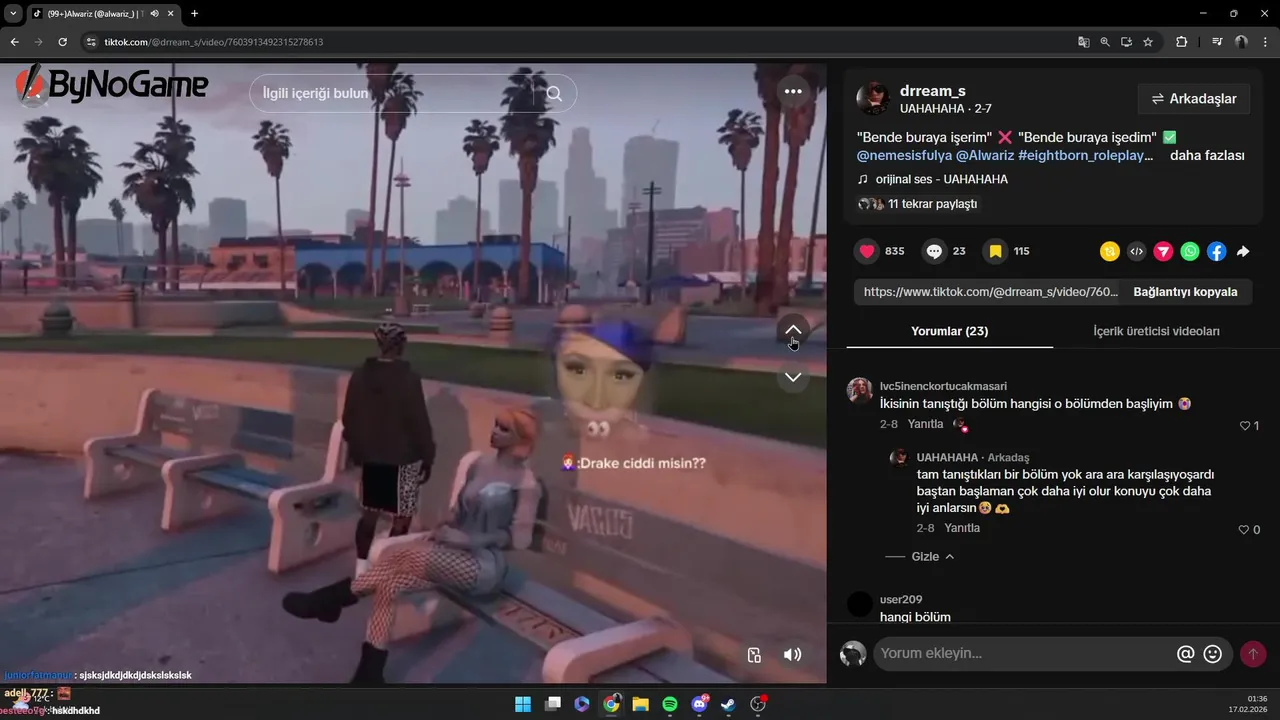The width and height of the screenshot is (1280, 720).
Task: Go to the previous video with the up arrow
Action: point(793,330)
